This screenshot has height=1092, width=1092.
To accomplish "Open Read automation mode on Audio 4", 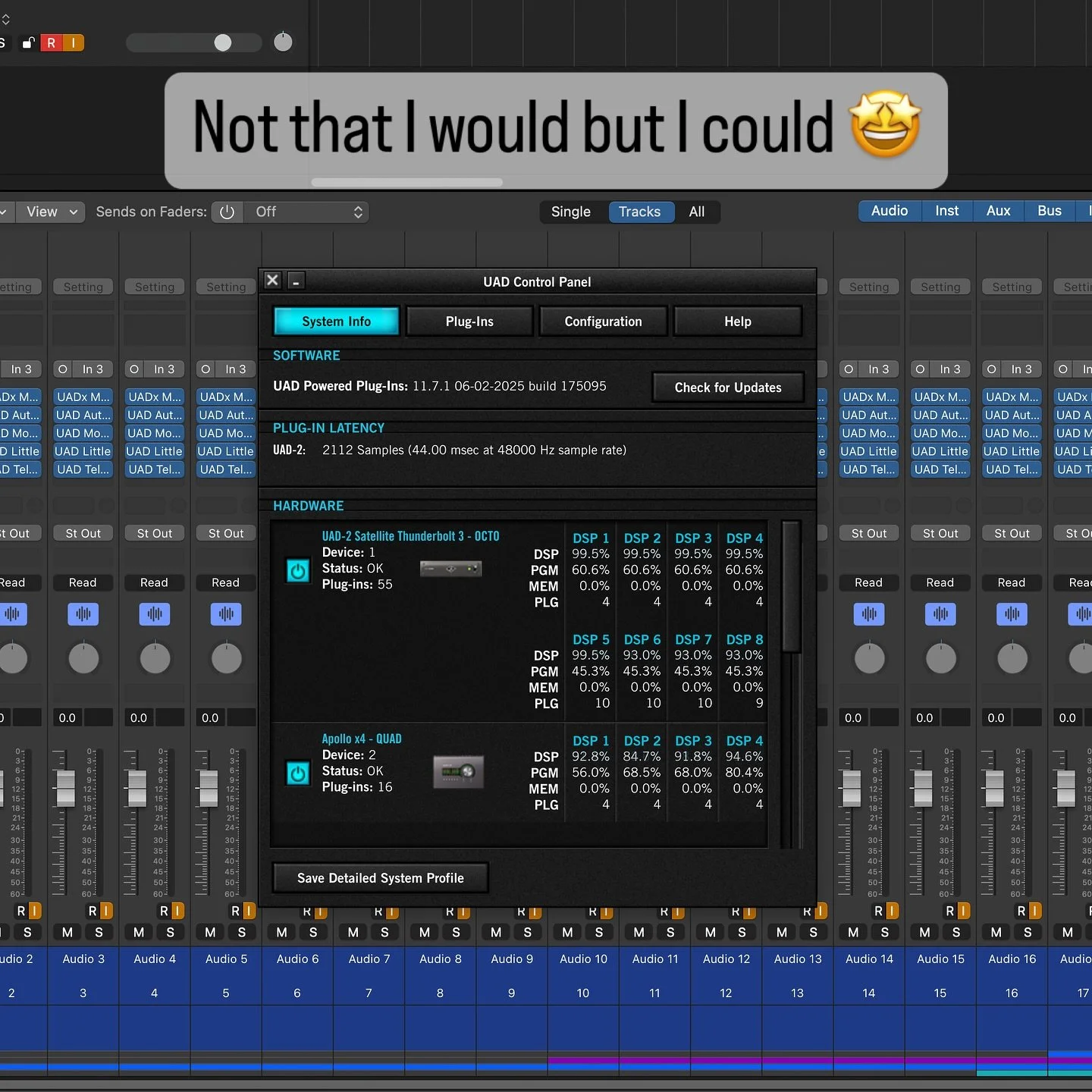I will click(x=155, y=582).
